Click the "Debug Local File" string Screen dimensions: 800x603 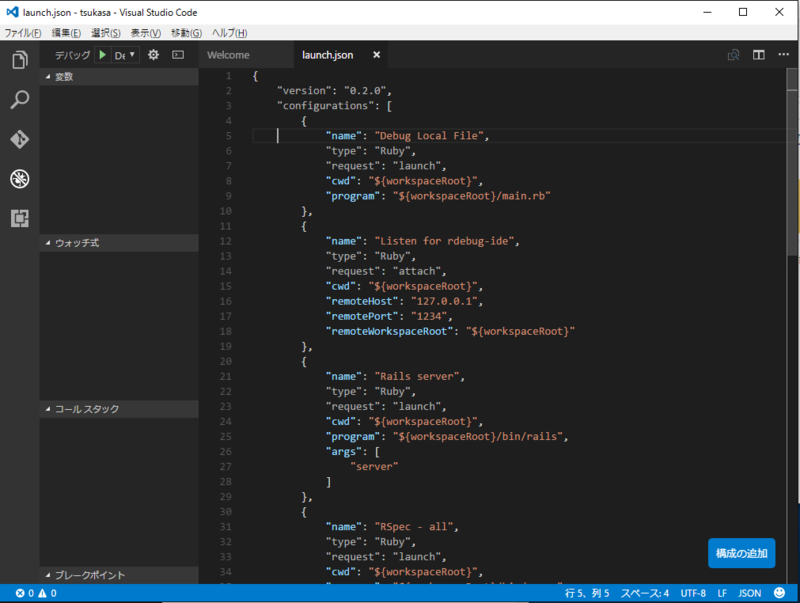tap(429, 136)
